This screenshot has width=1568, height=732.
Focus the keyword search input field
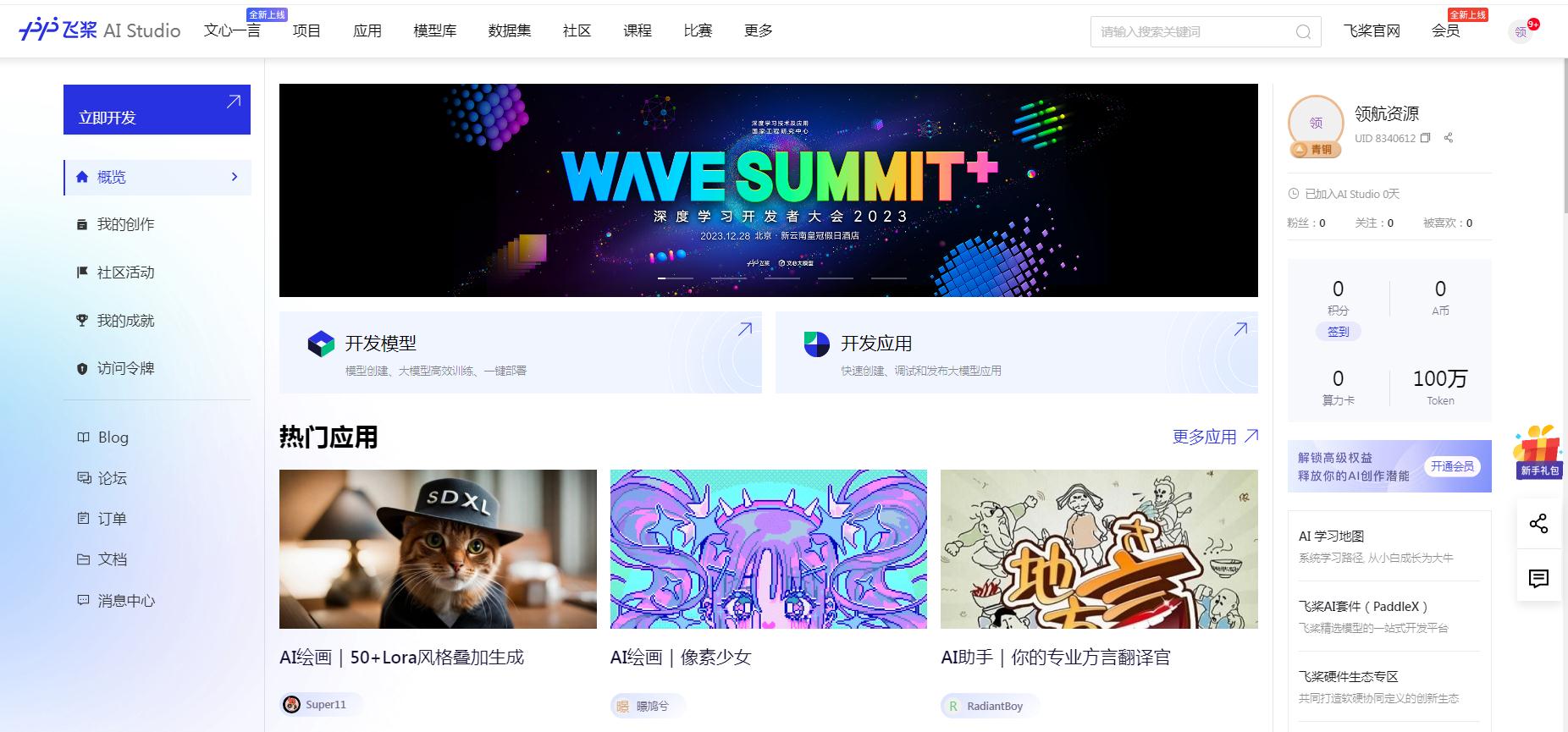point(1192,32)
